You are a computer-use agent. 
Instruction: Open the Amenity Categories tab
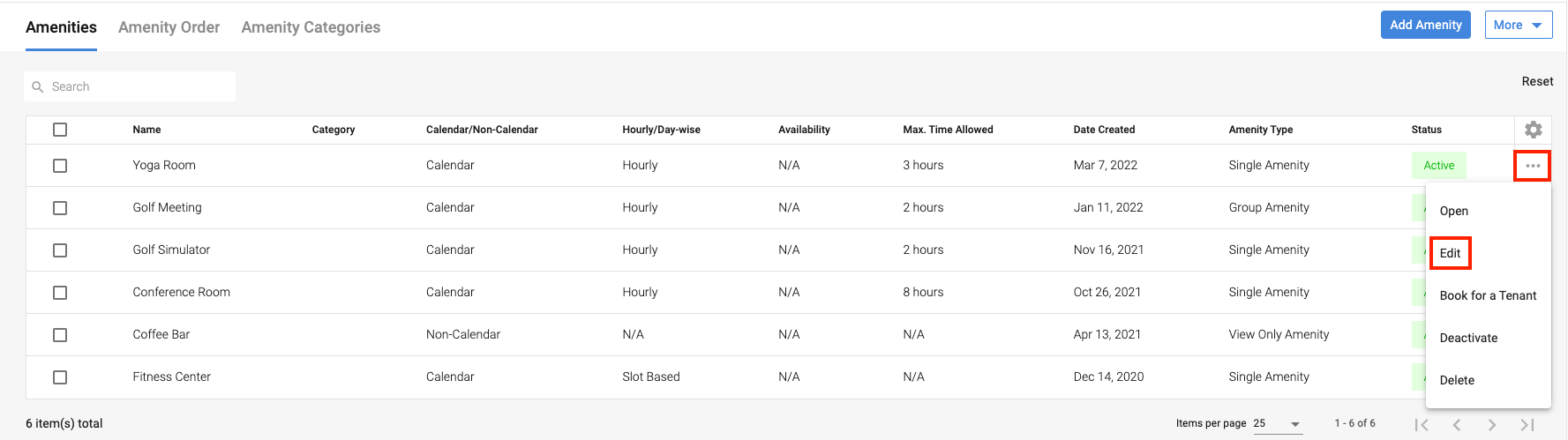point(311,27)
